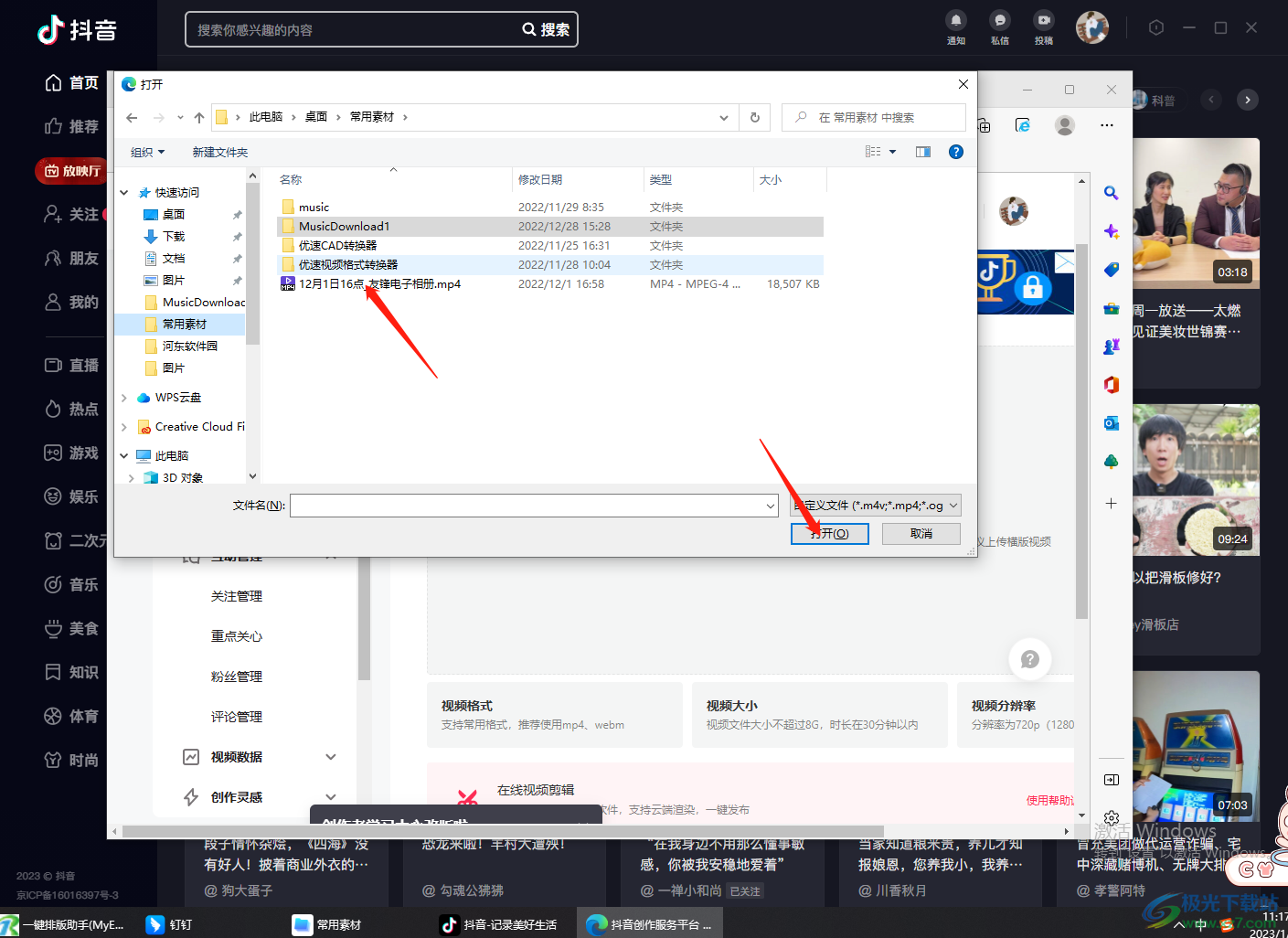
Task: Select 推荐 in Douyin sidebar
Action: [x=72, y=127]
